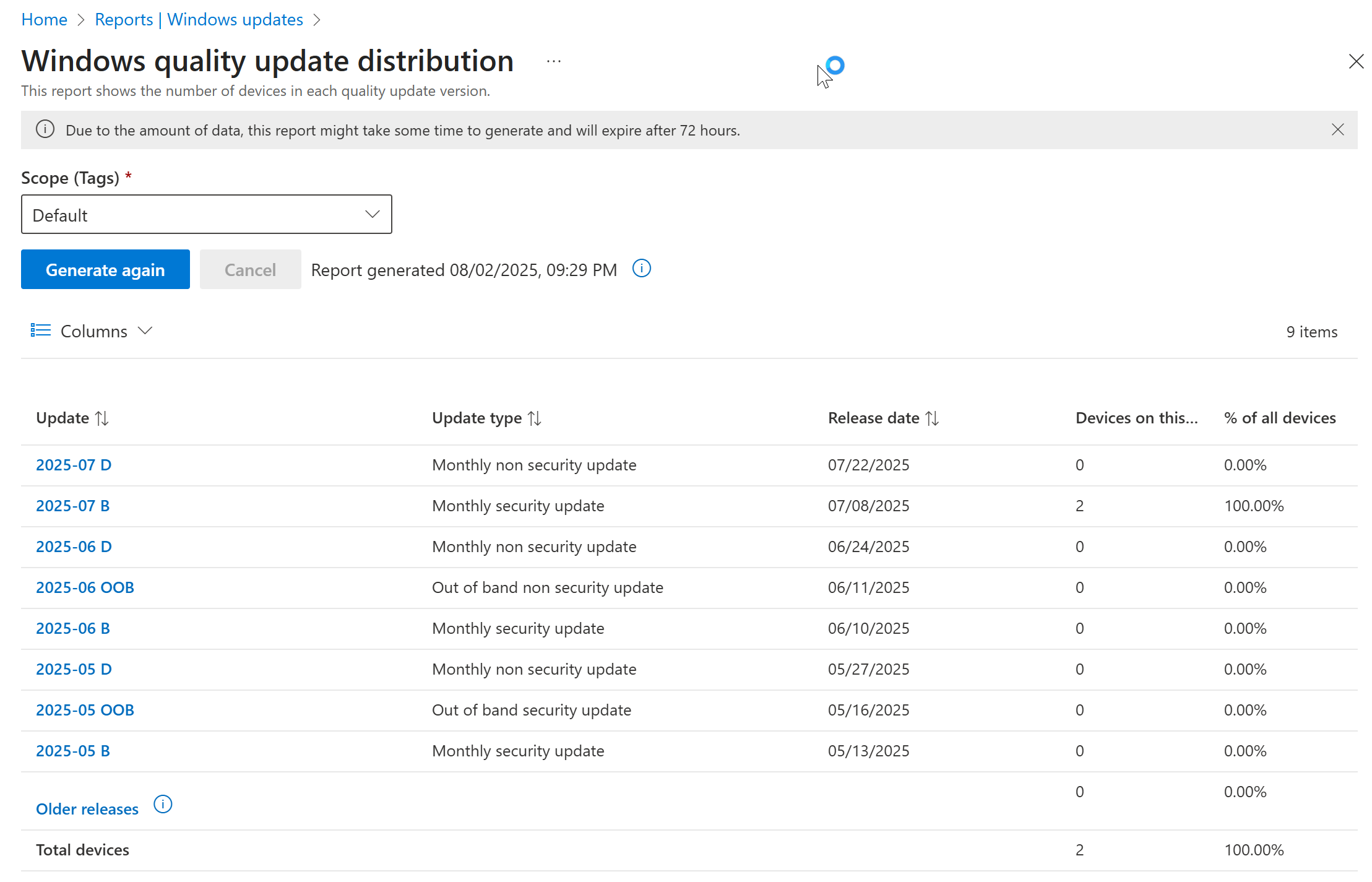This screenshot has height=882, width=1372.
Task: Click Out of band security update cell
Action: (531, 710)
